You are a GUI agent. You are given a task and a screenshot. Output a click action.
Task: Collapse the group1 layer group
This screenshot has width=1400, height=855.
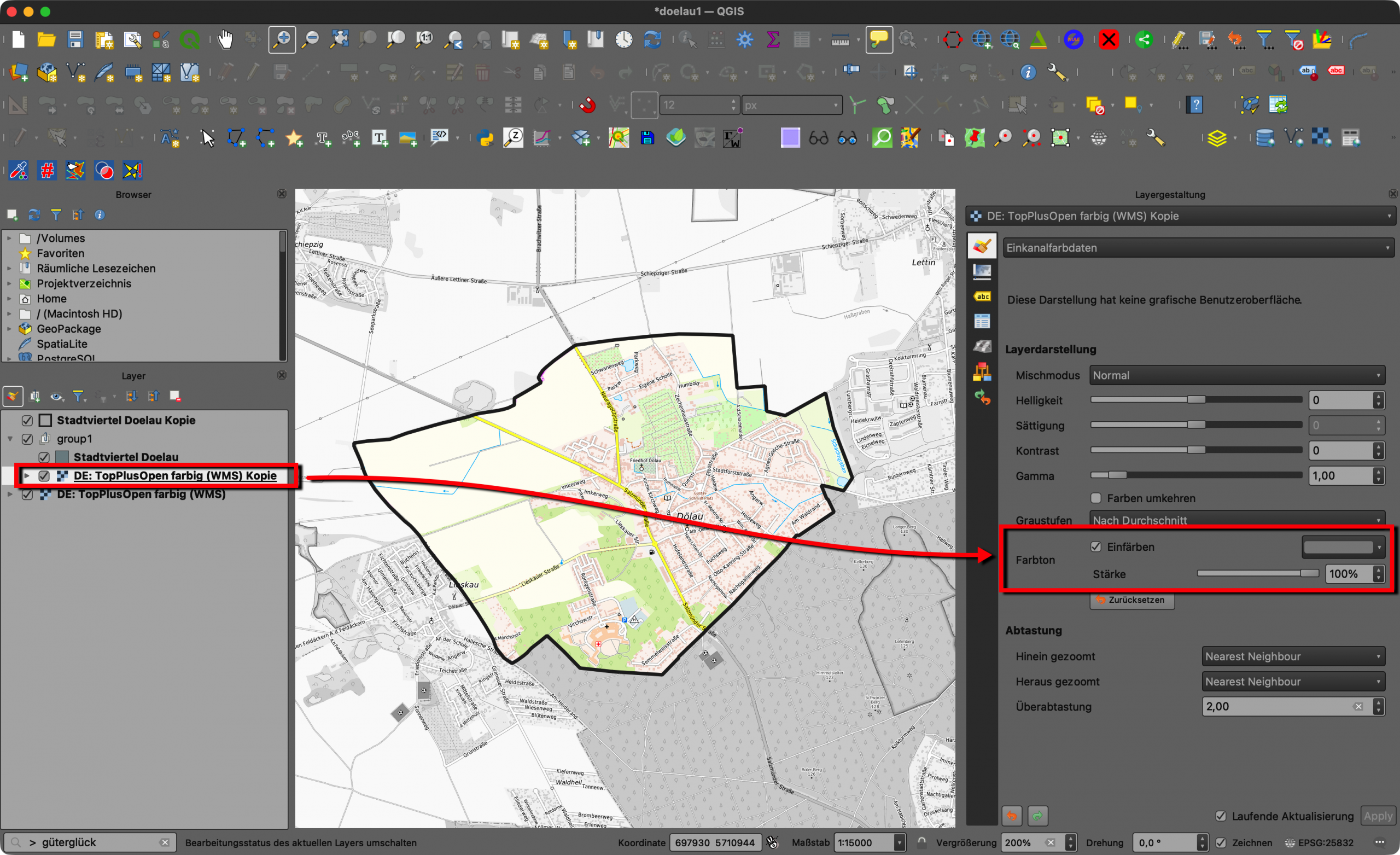point(10,439)
